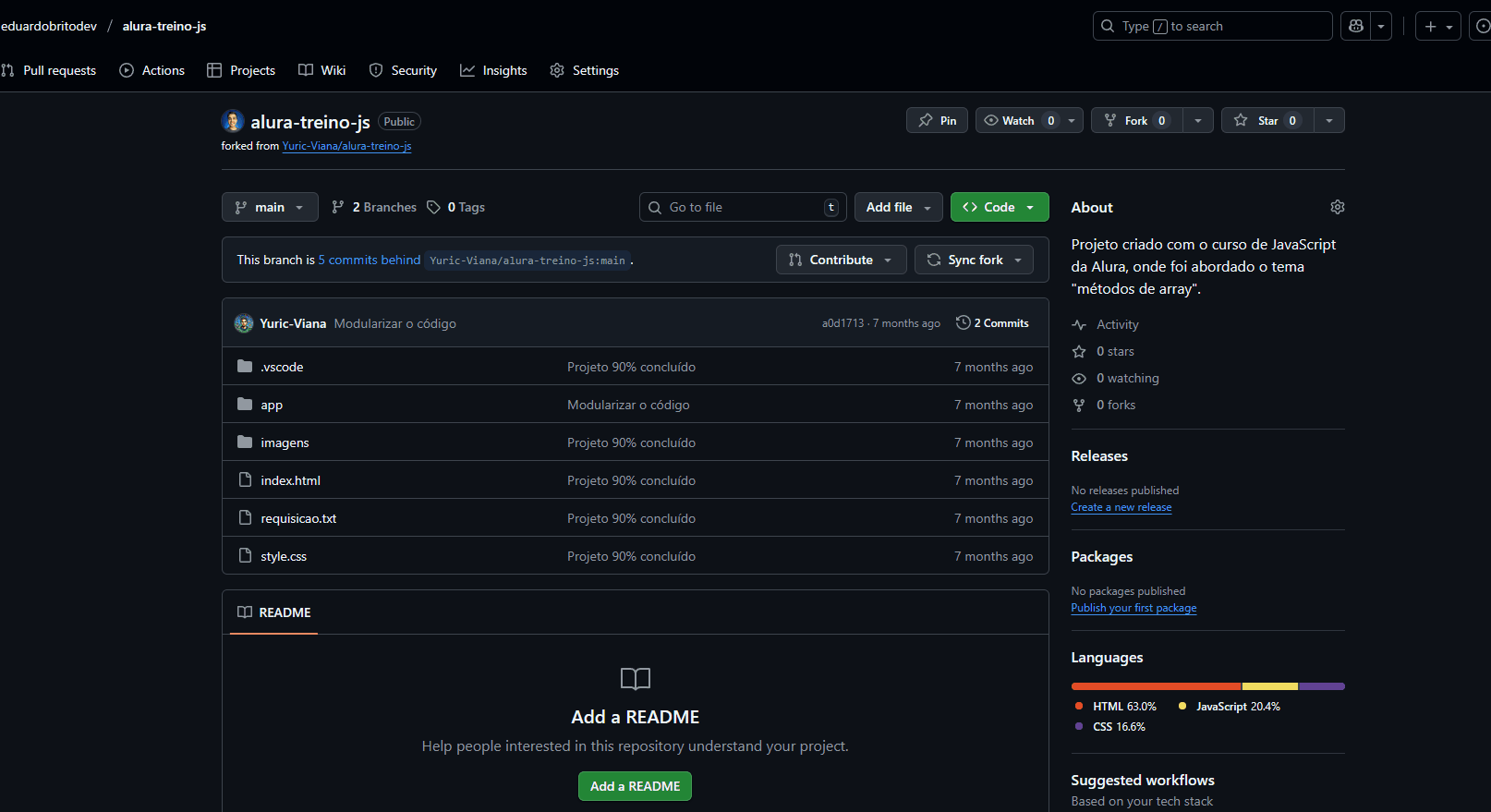Select the README tab

273,612
